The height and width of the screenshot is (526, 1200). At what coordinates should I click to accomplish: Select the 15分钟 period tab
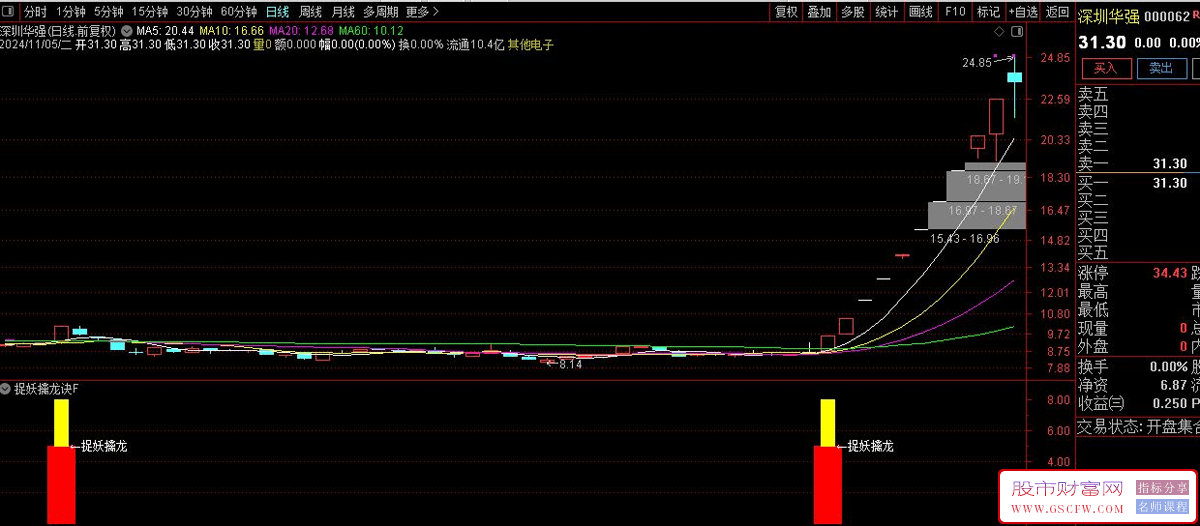point(150,12)
